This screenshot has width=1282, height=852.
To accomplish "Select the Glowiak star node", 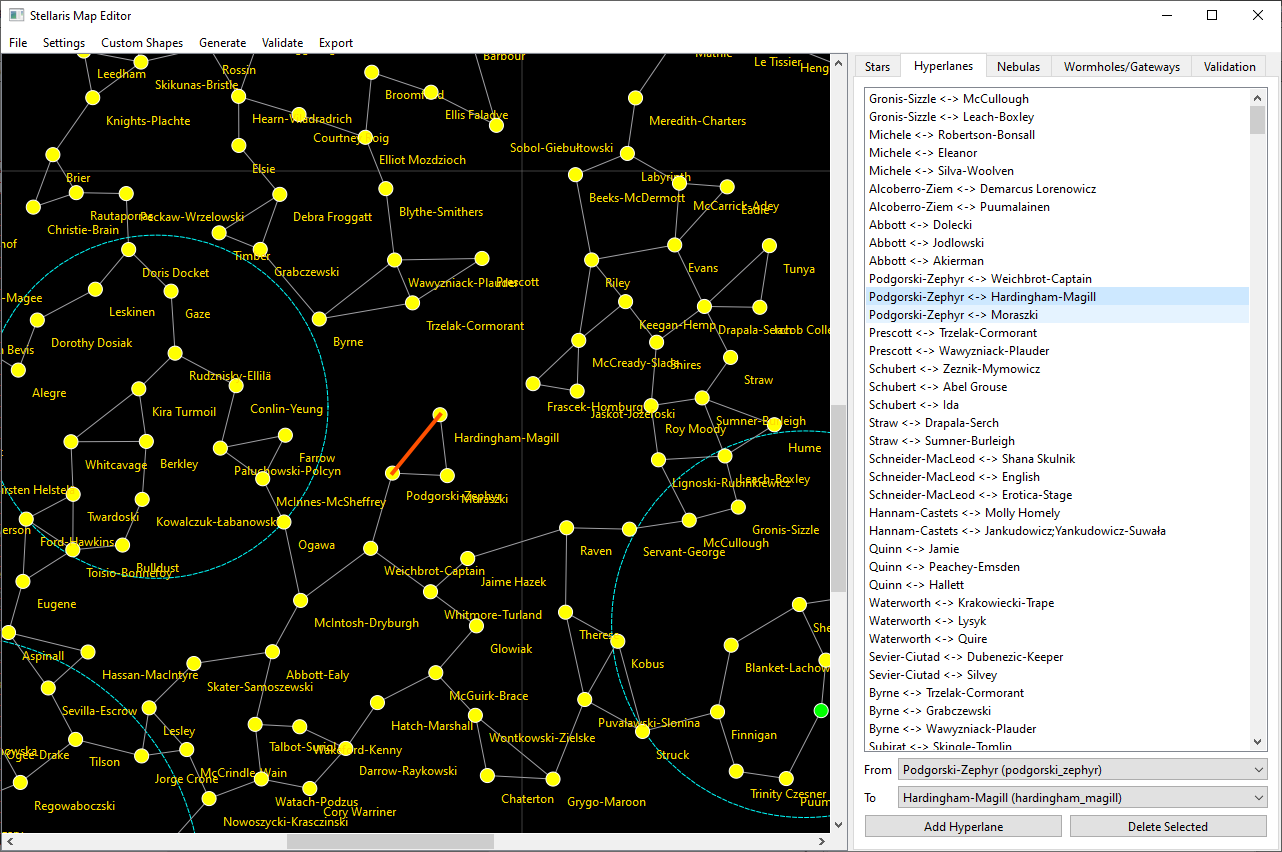I will [x=476, y=626].
